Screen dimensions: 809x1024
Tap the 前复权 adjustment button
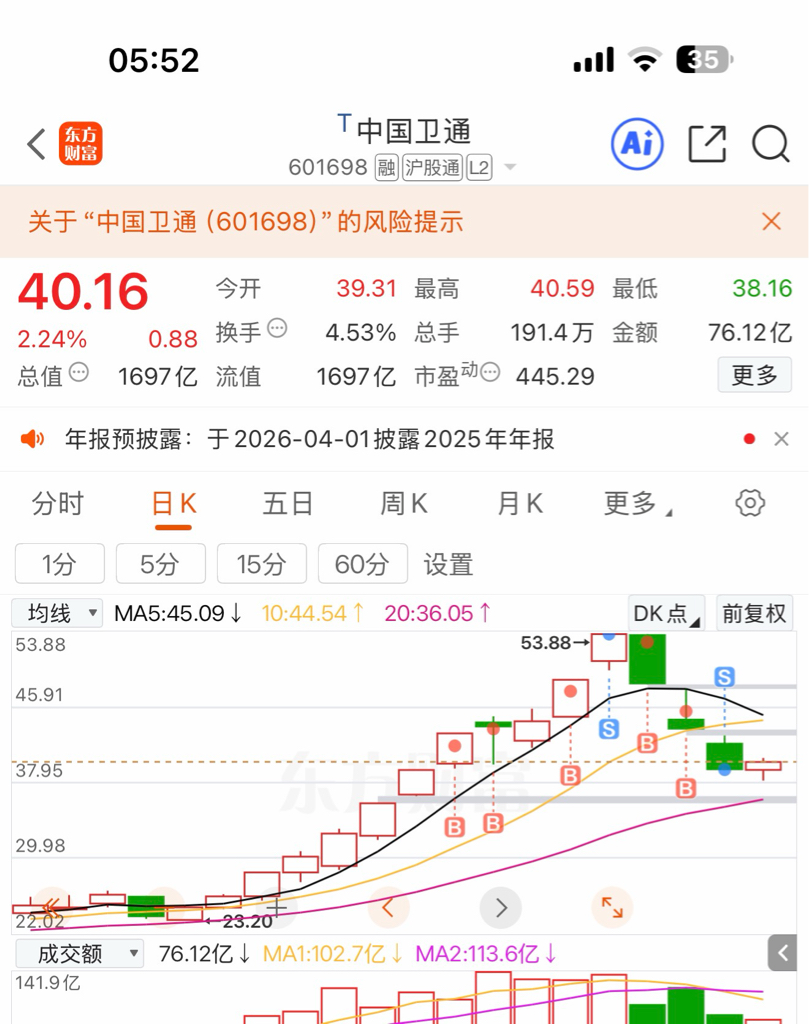(754, 613)
